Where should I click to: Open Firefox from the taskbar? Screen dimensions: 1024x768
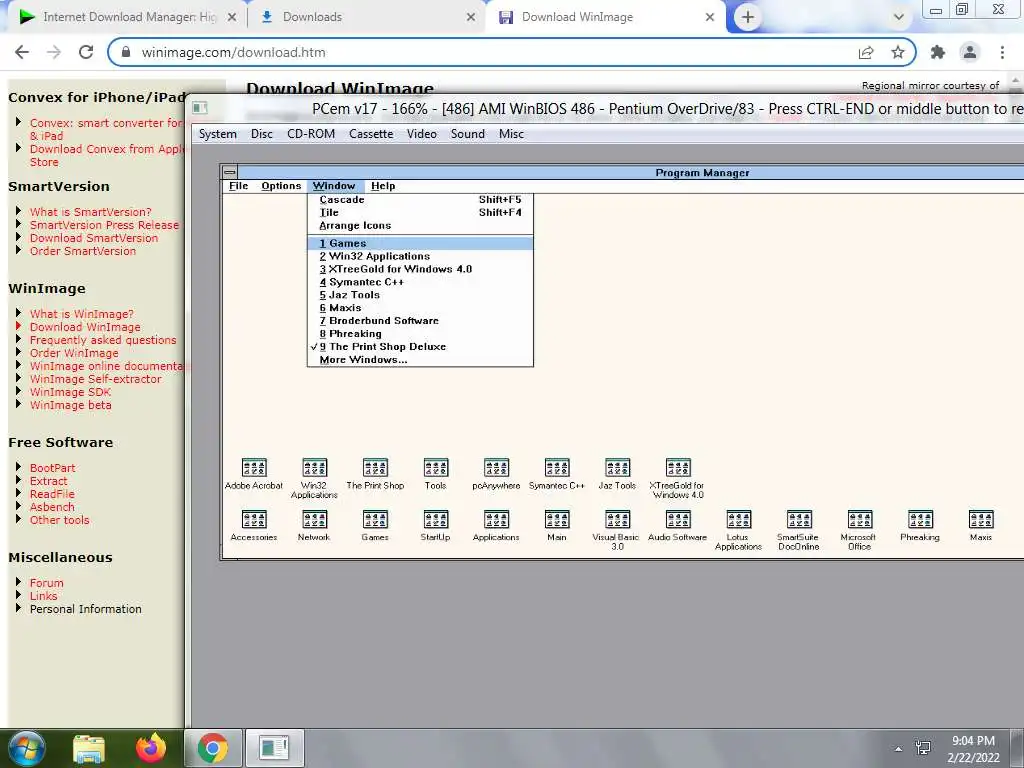[150, 748]
